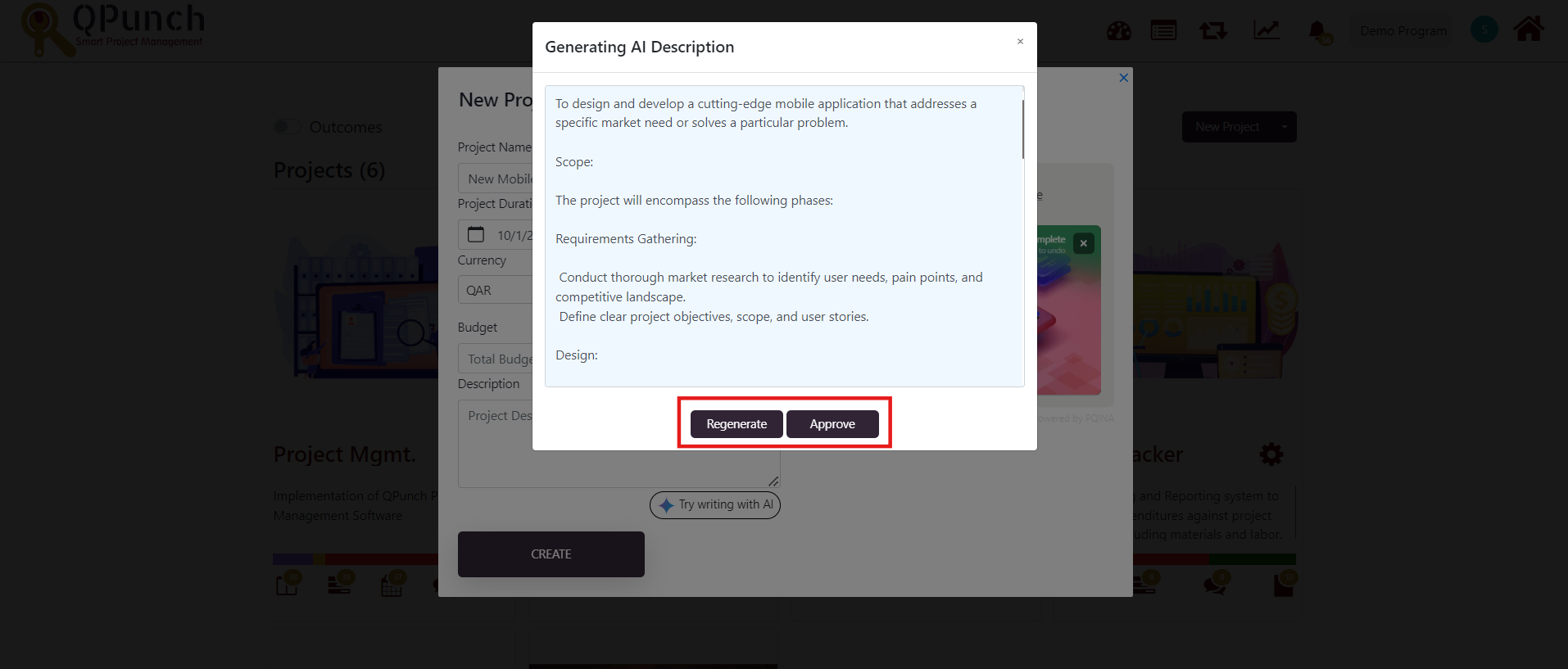Viewport: 1568px width, 669px height.
Task: Open Project Mgmt. calendar icon badge 37
Action: click(393, 583)
